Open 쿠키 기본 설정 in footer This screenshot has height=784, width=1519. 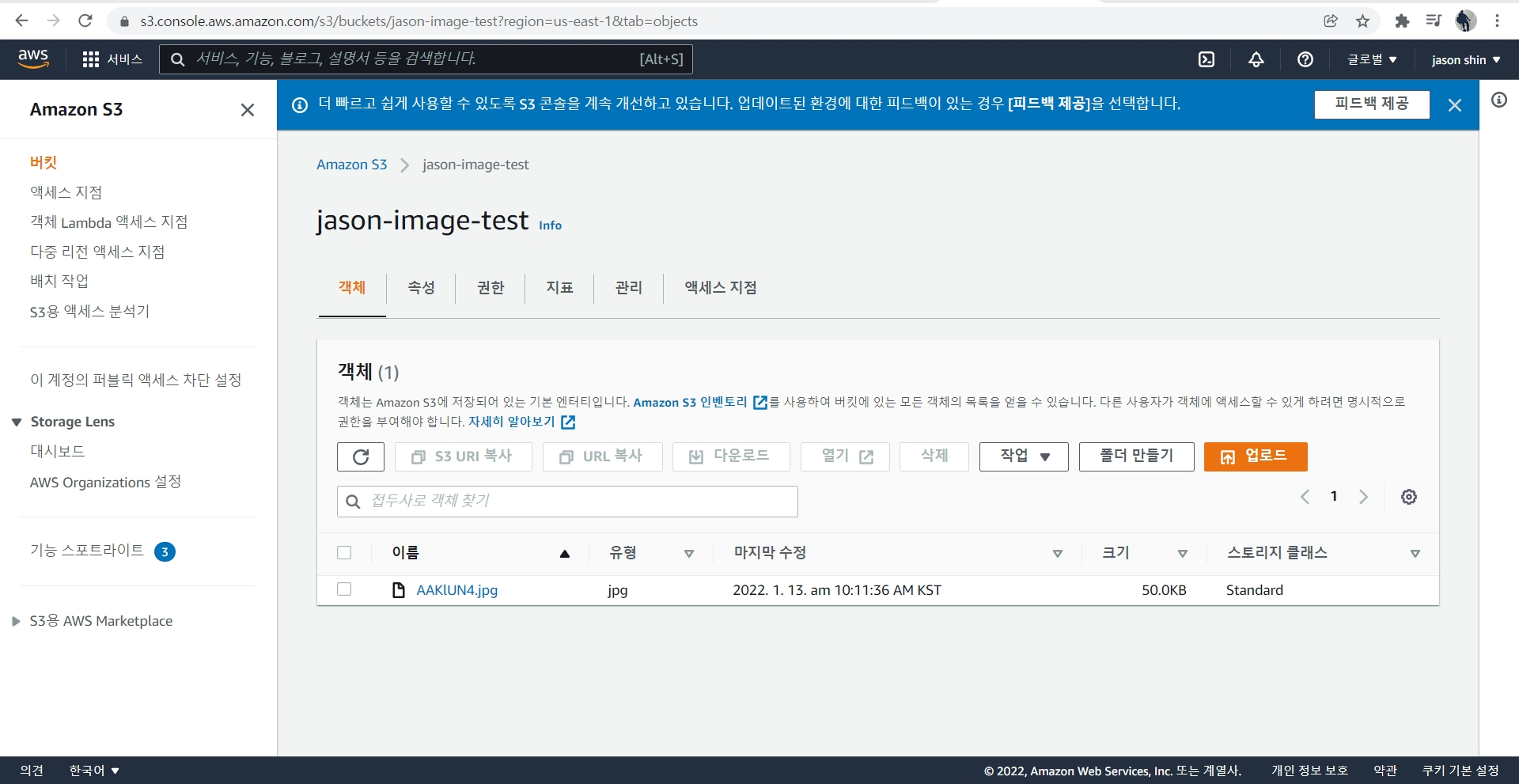1460,771
